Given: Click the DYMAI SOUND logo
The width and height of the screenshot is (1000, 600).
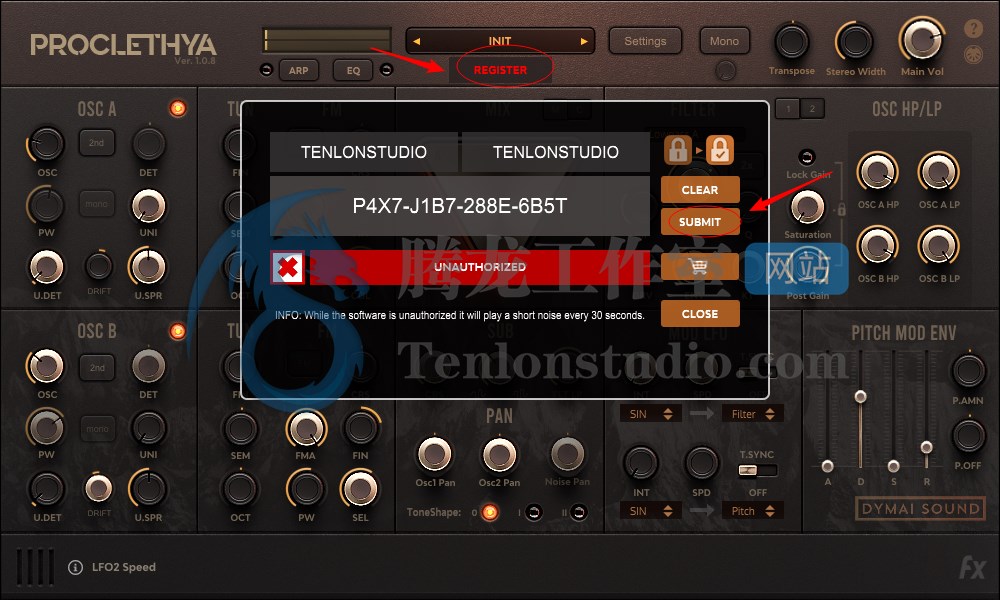Looking at the screenshot, I should click(920, 509).
